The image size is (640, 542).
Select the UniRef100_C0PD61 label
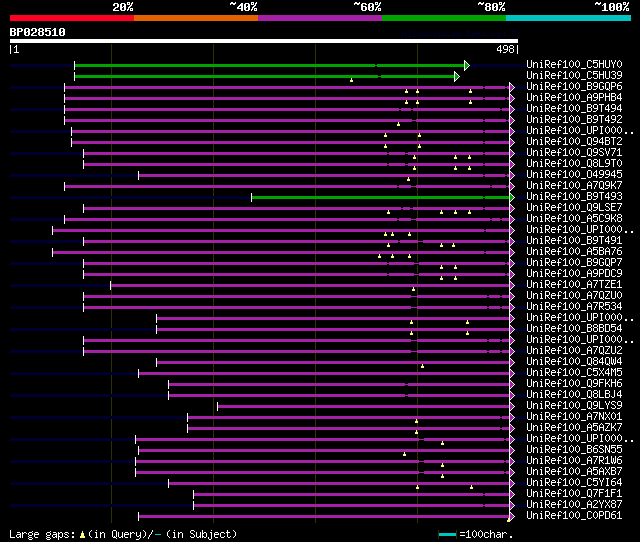click(574, 516)
